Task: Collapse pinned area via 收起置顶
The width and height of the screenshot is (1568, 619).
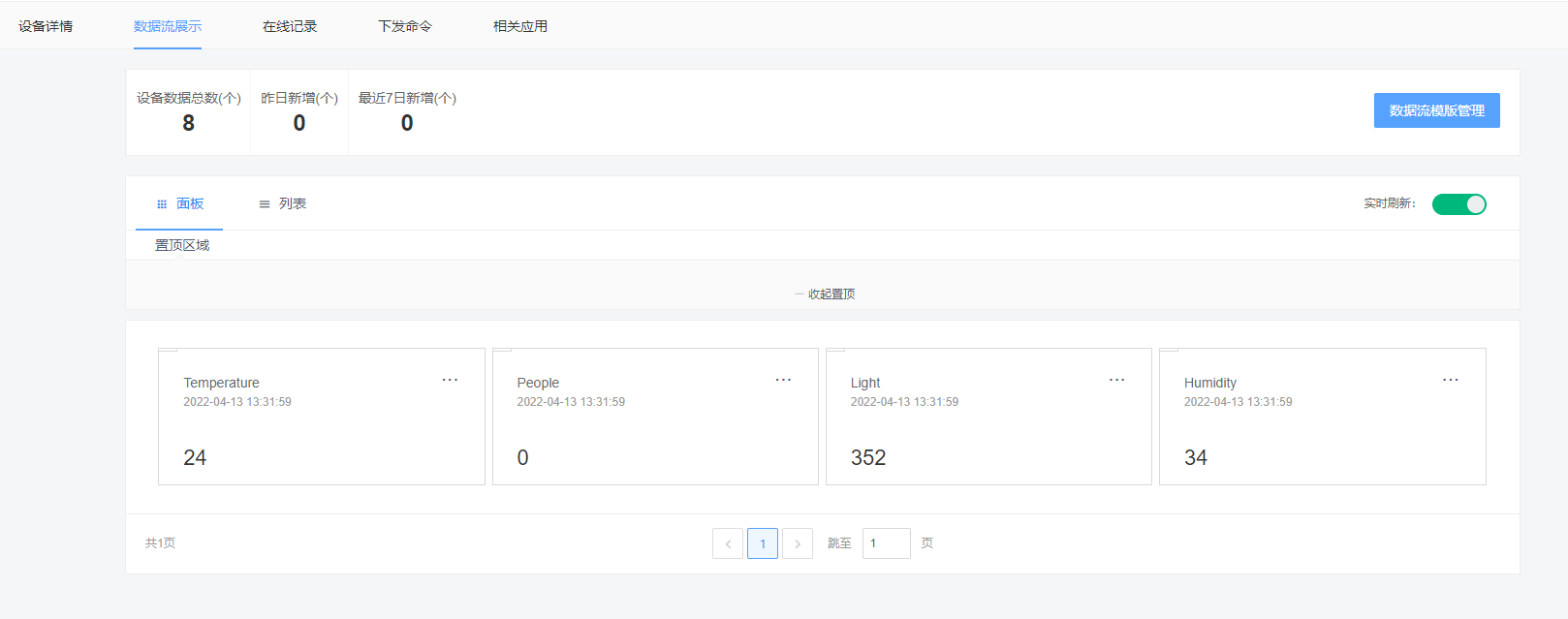Action: click(825, 294)
